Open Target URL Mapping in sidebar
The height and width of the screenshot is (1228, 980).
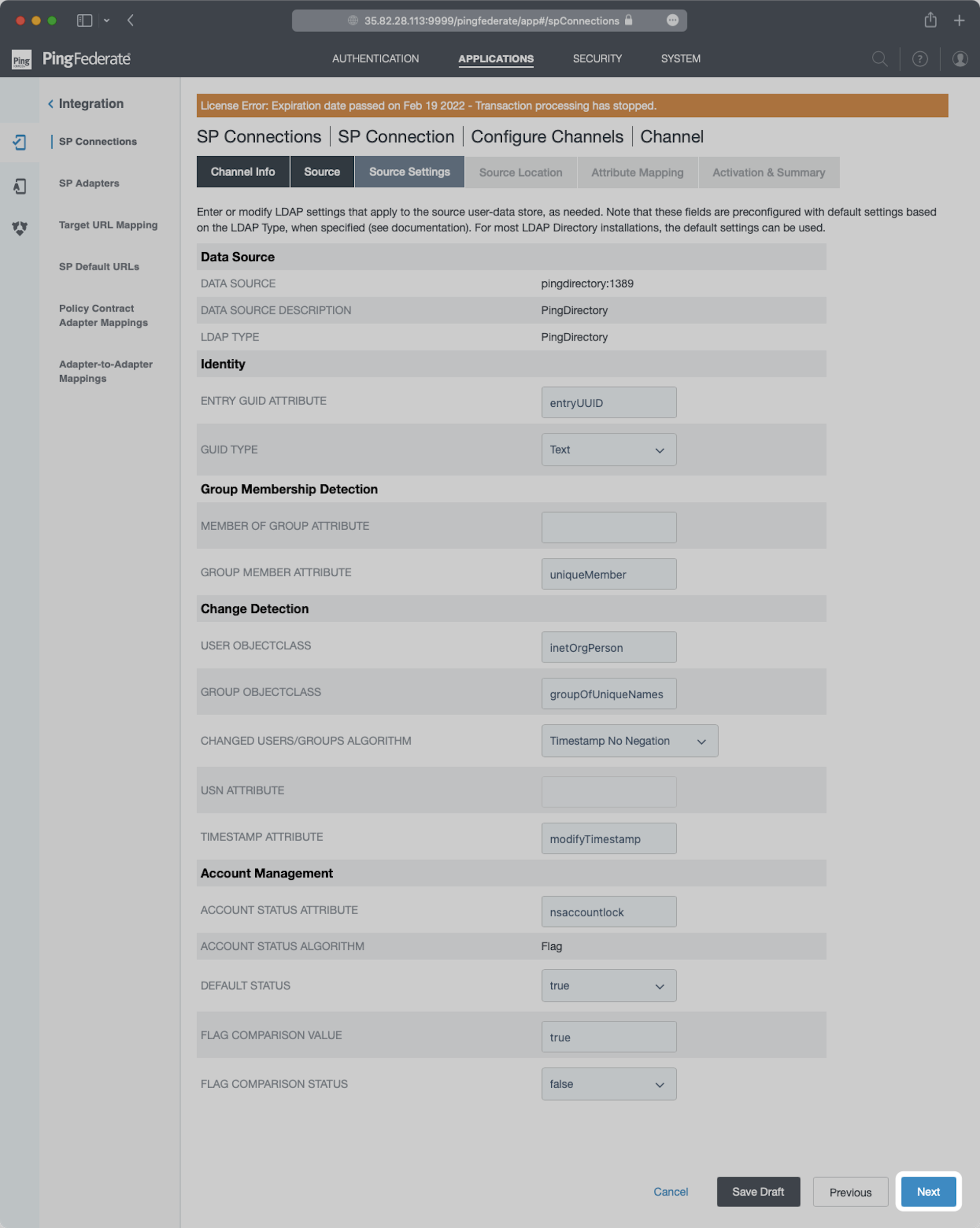tap(108, 225)
